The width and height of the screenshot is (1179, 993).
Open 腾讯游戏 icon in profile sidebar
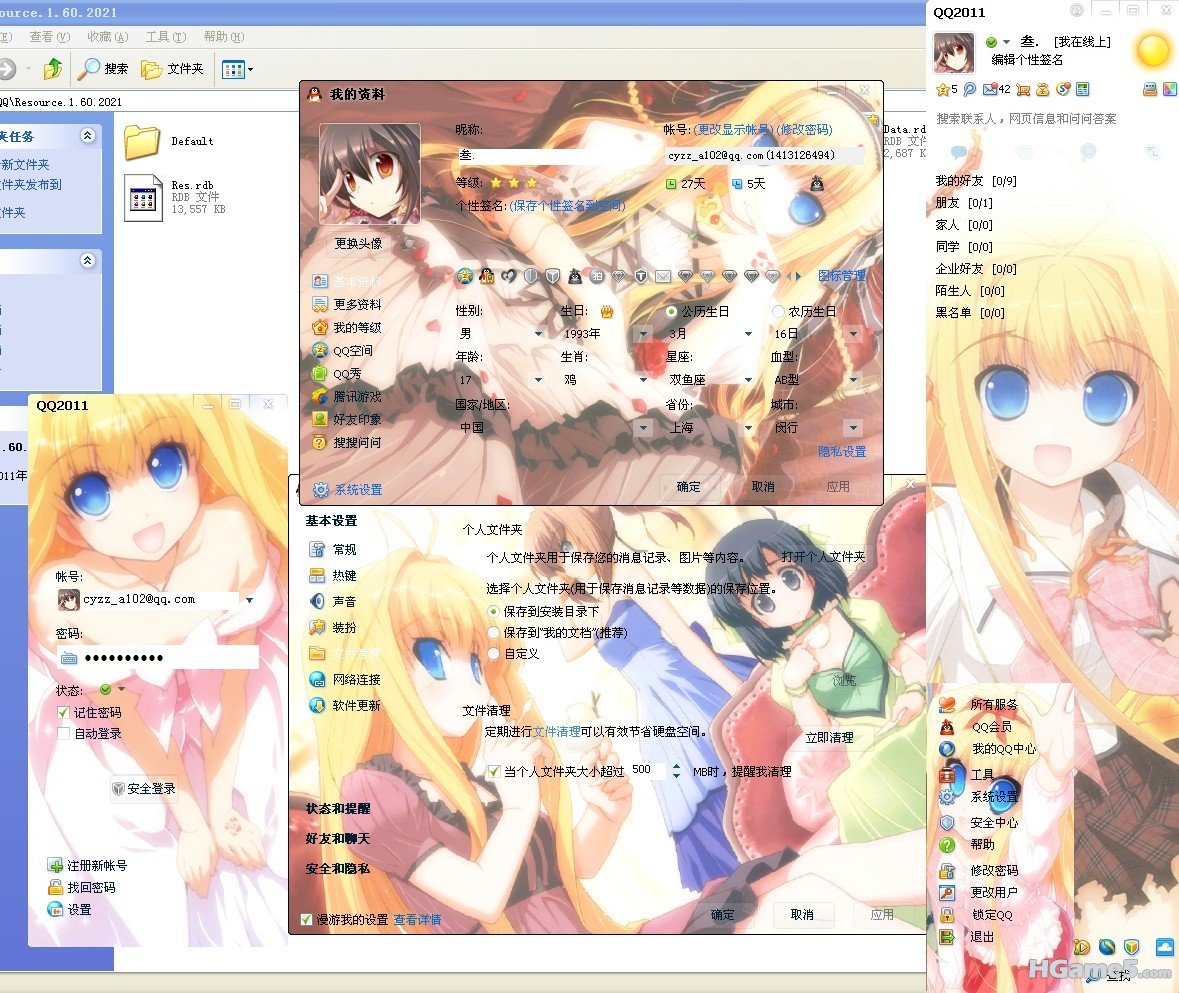tap(320, 396)
